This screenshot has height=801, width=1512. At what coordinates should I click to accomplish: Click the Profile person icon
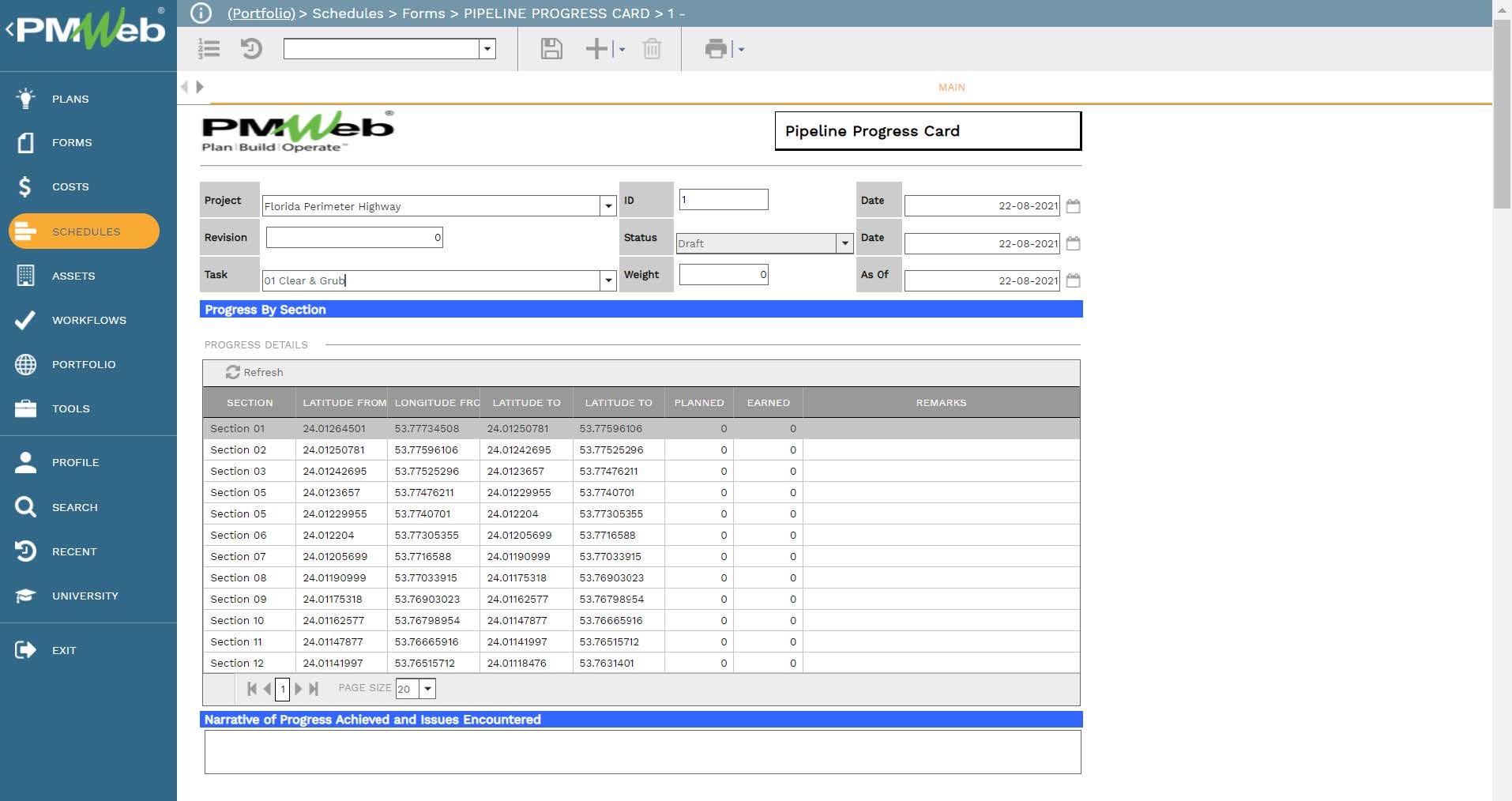click(x=25, y=462)
